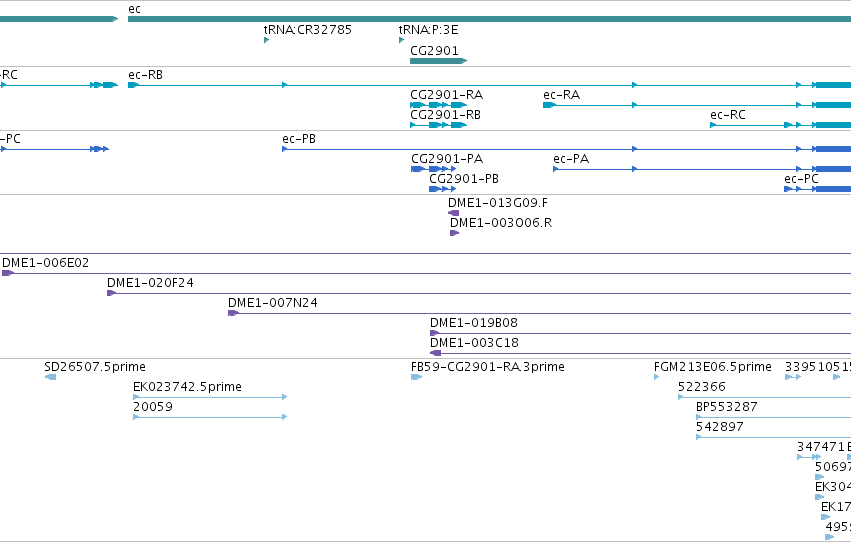Select the CG2901-PB coding segment label
Image resolution: width=851 pixels, height=542 pixels.
(x=464, y=179)
